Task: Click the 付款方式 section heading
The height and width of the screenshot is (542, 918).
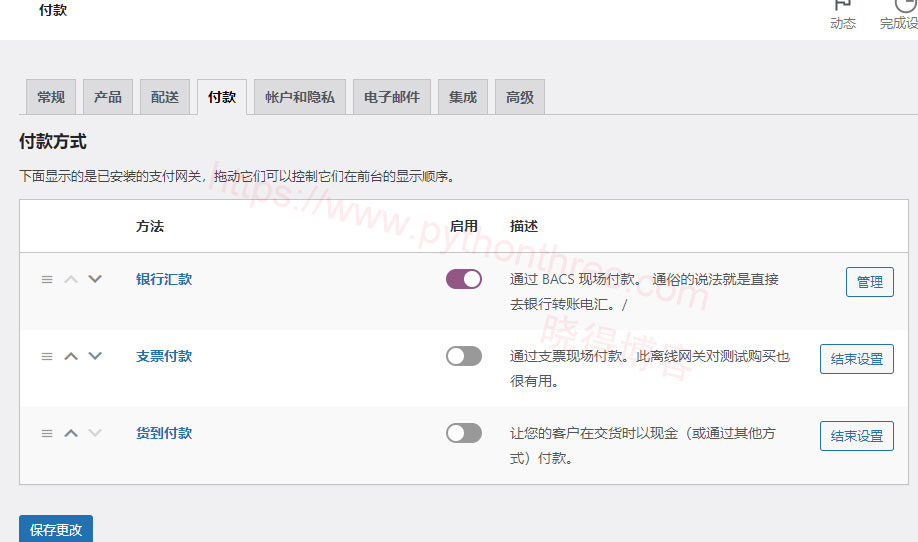Action: point(53,142)
